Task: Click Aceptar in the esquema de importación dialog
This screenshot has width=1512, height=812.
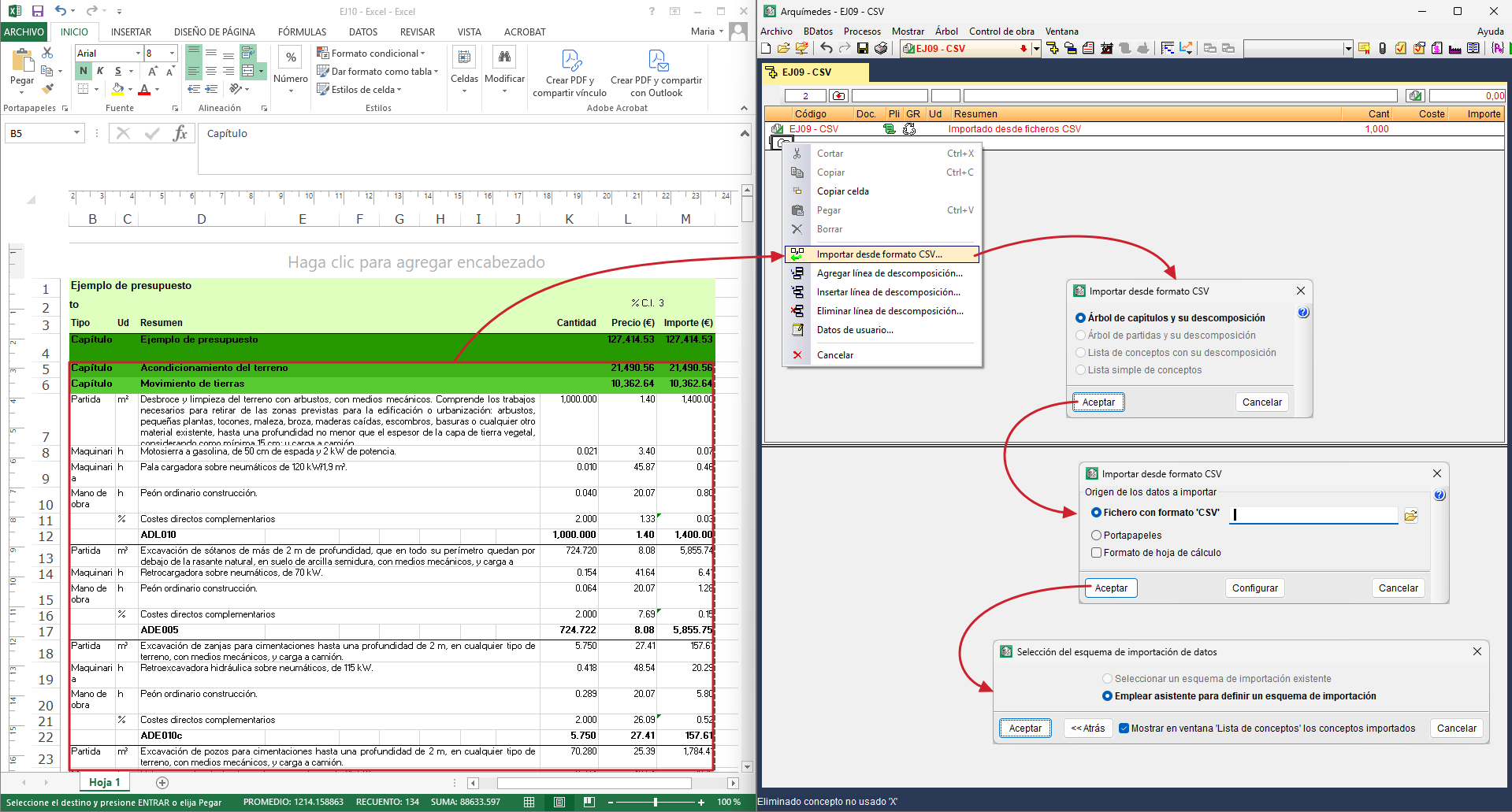Action: point(1025,729)
